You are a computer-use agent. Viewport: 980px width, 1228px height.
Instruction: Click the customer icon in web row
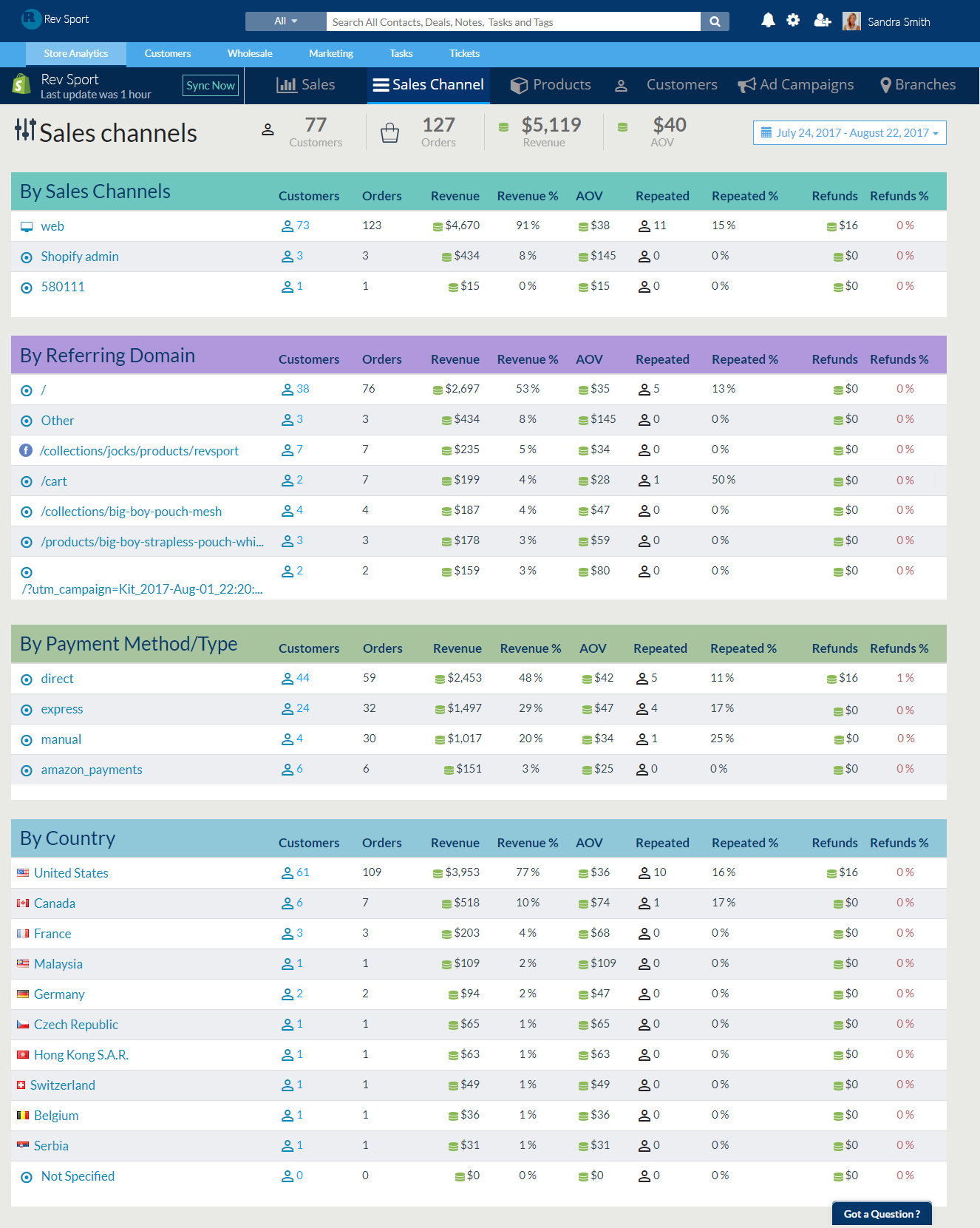(287, 226)
